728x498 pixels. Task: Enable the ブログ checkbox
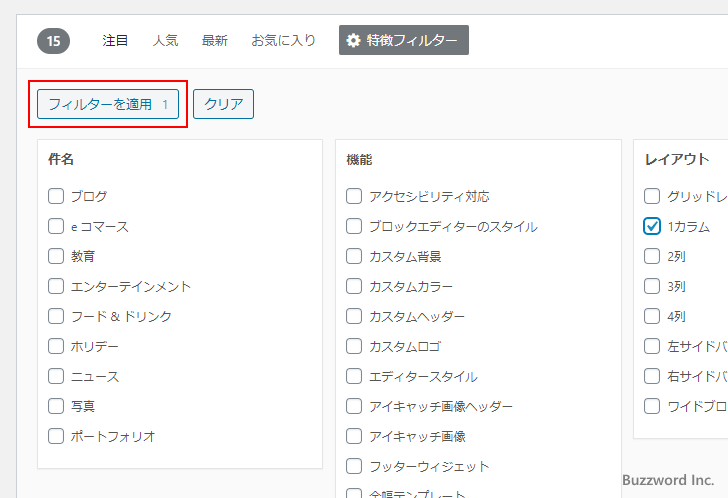[x=56, y=196]
